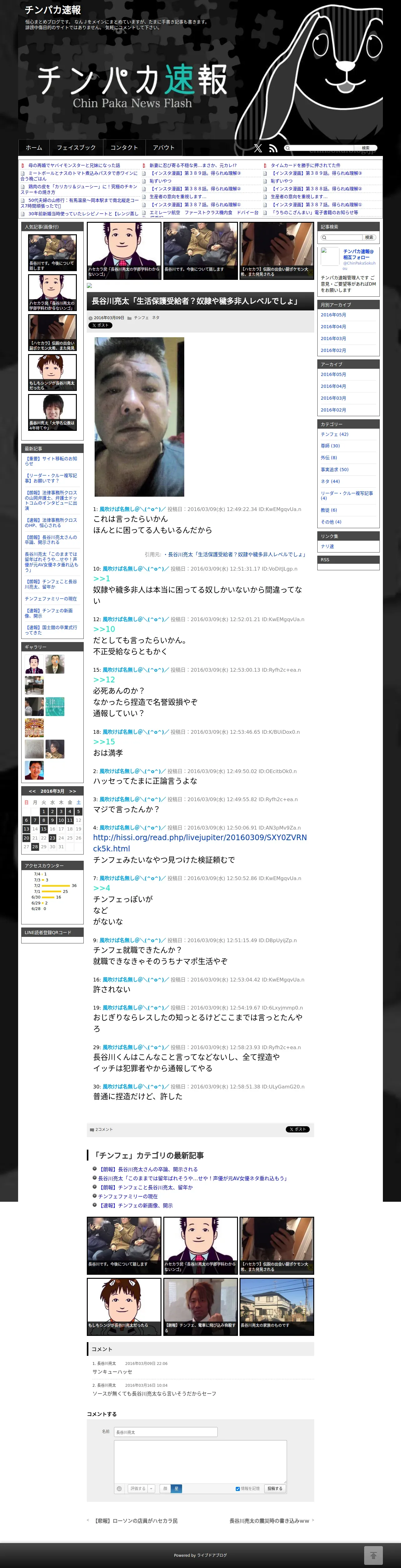
Task: Open 新妻に忍び寄る不穏な男 headline
Action: point(193,165)
